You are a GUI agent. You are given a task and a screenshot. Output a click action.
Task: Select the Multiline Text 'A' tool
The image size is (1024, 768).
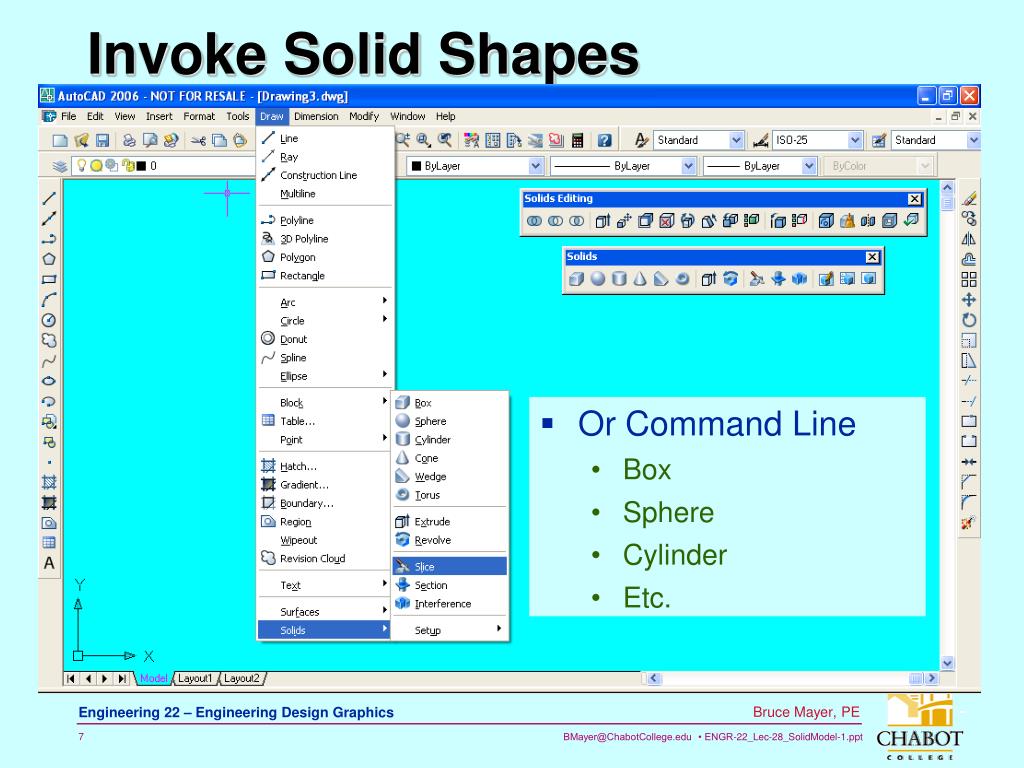(x=49, y=563)
